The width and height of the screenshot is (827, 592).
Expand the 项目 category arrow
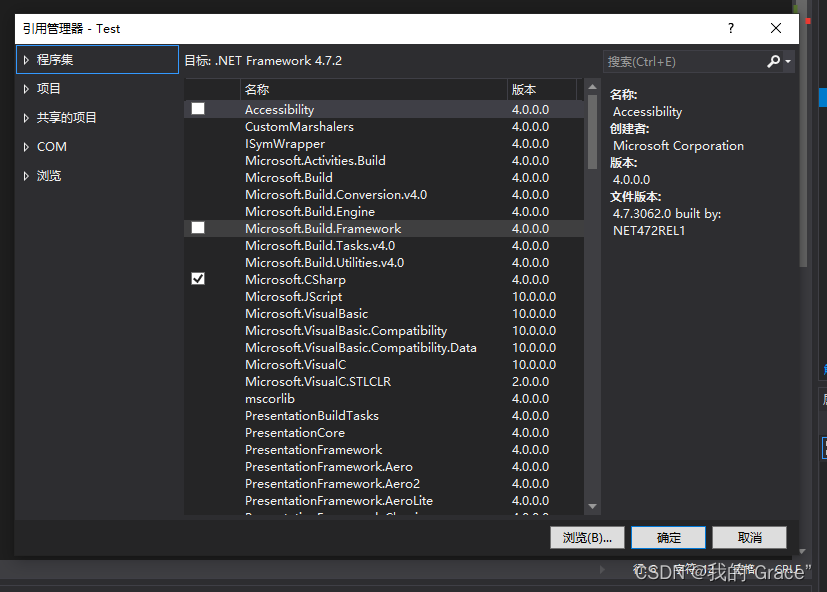(x=26, y=89)
